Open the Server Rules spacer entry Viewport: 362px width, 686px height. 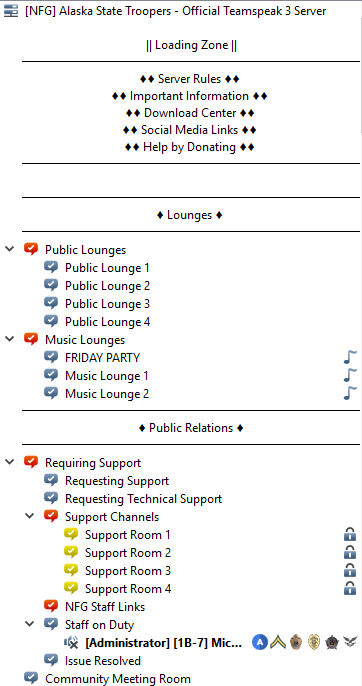(x=190, y=79)
